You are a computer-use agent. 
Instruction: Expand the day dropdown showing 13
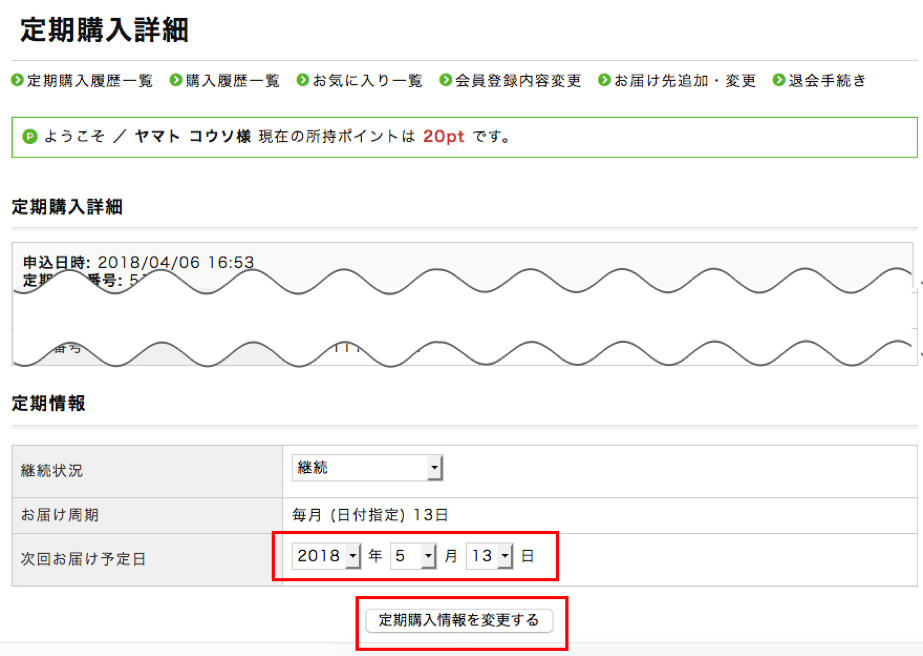(490, 556)
